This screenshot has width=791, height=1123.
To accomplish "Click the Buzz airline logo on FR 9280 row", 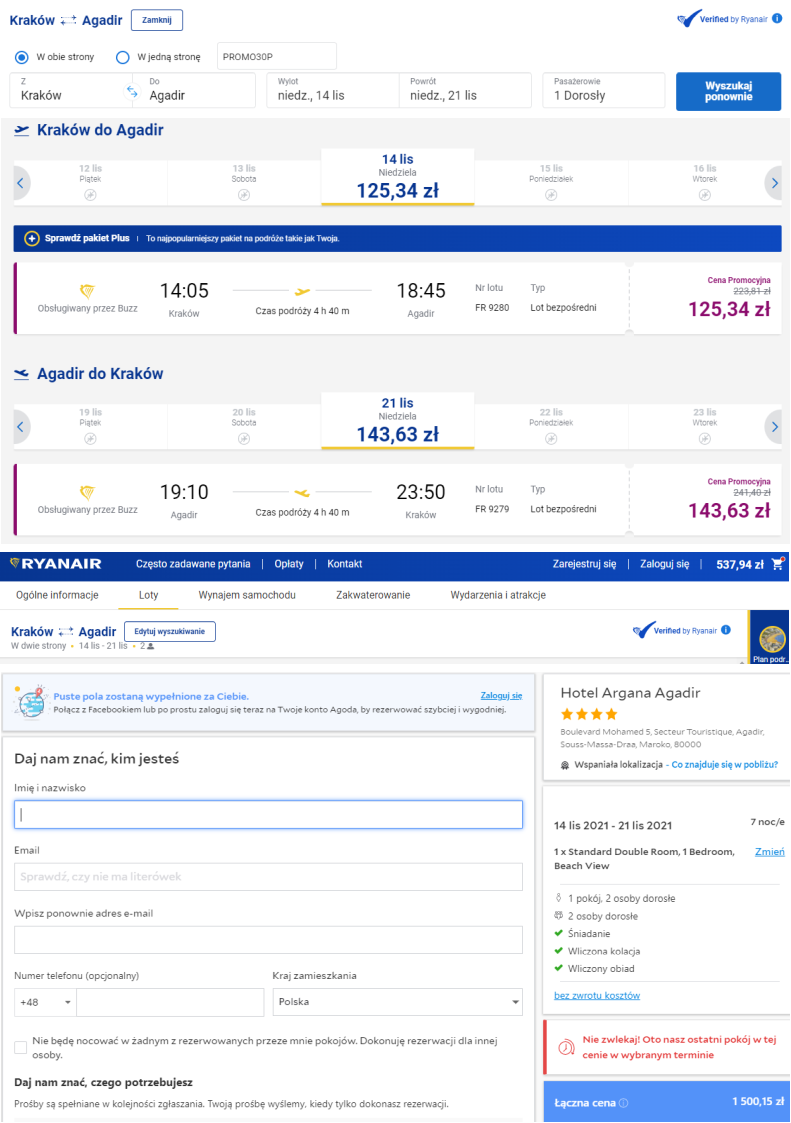I will [87, 291].
